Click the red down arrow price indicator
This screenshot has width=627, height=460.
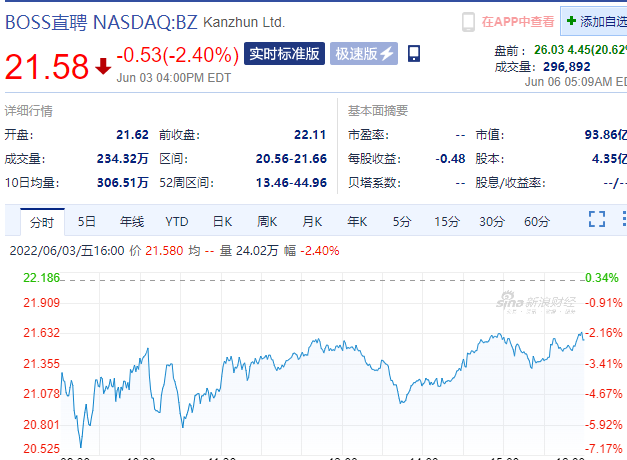pyautogui.click(x=103, y=66)
